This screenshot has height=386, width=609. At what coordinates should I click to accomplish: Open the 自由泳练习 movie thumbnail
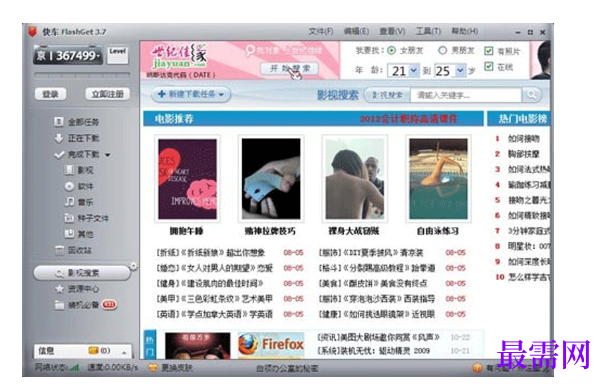[x=438, y=179]
